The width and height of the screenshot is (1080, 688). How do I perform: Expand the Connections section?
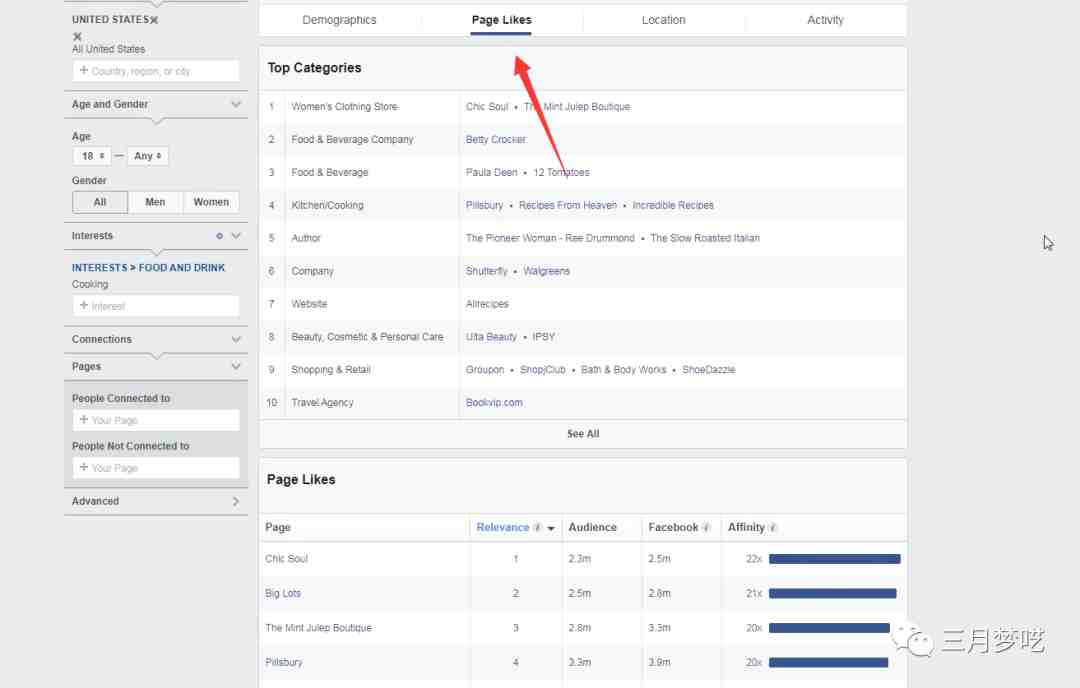pyautogui.click(x=236, y=340)
